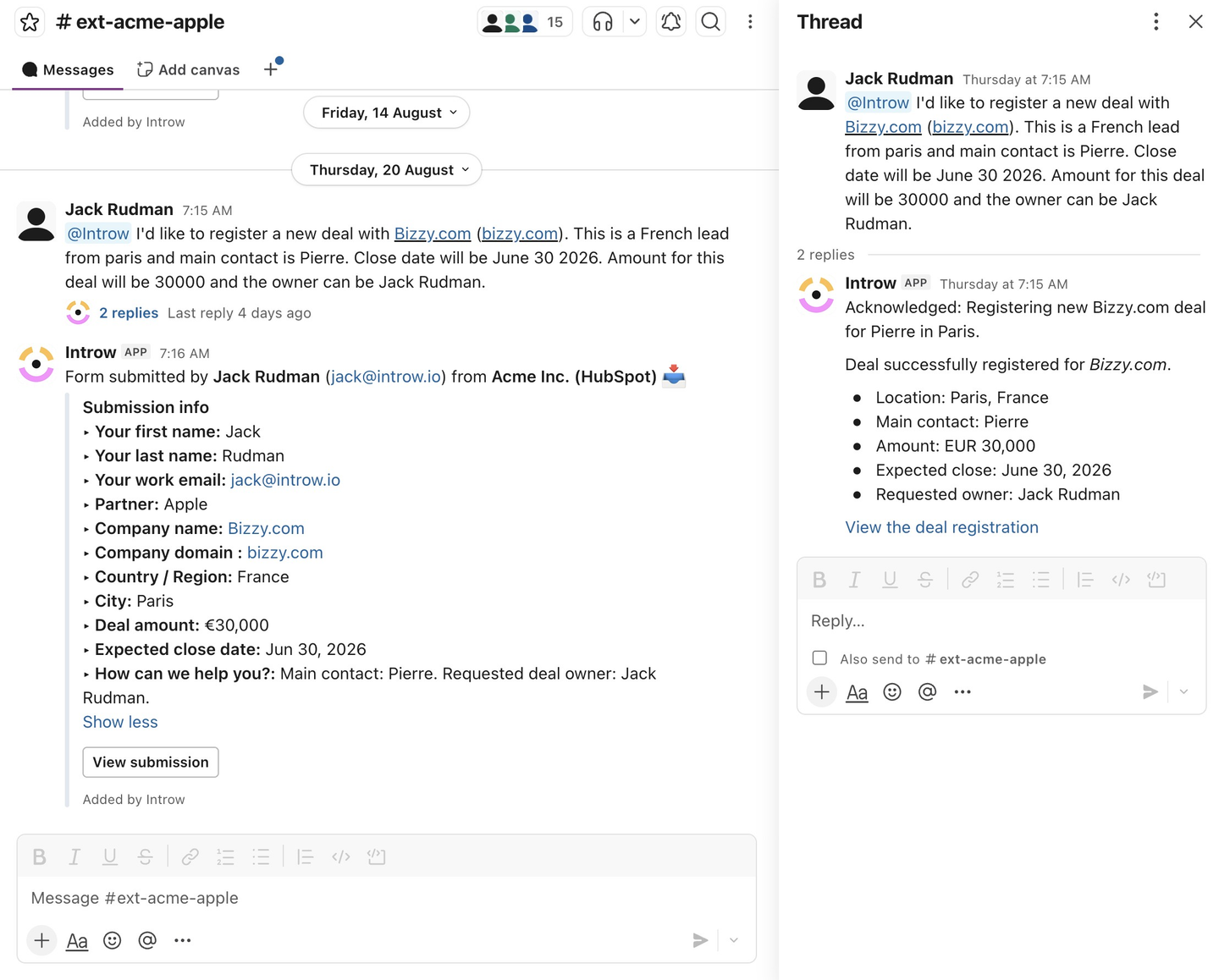
Task: Mention someone with @ in channel composer
Action: (x=147, y=940)
